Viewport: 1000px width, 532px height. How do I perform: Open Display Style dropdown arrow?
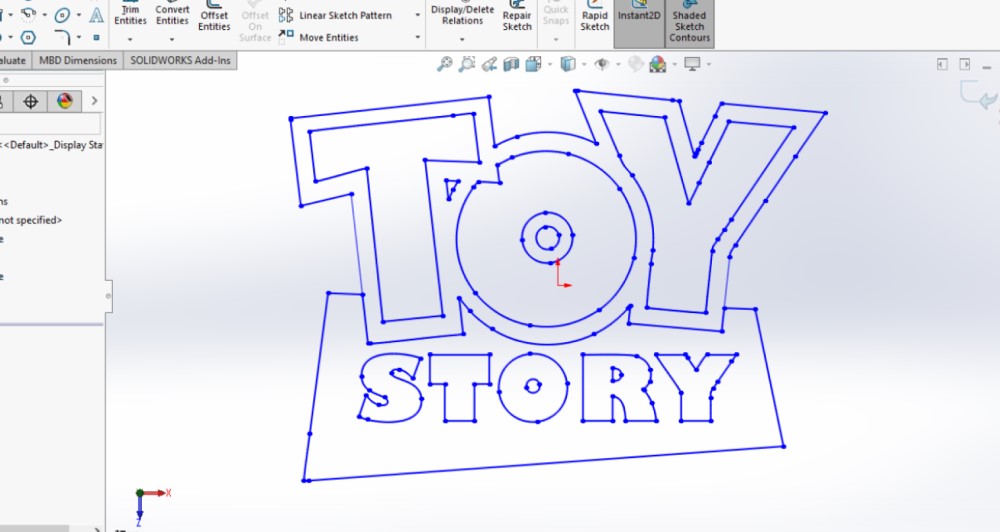[x=584, y=64]
